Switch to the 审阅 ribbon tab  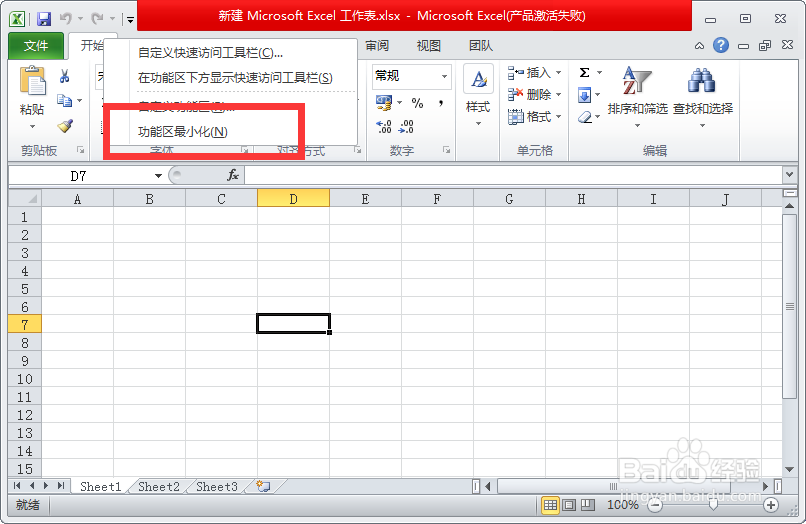(x=377, y=46)
